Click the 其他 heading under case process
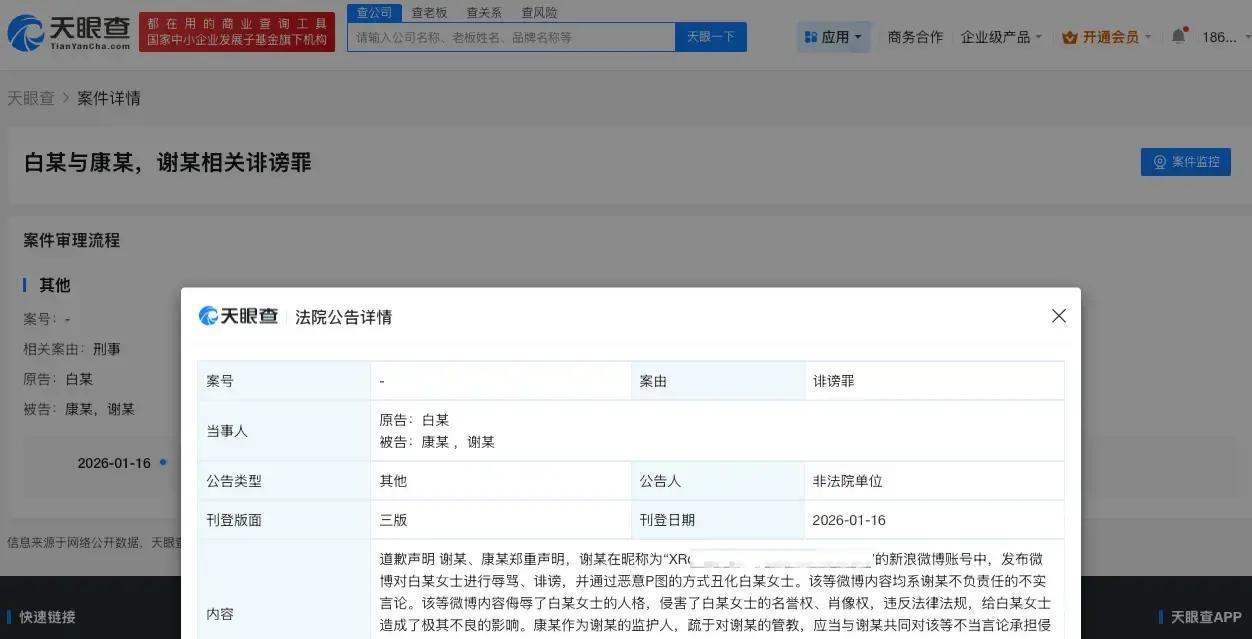This screenshot has width=1252, height=639. (x=55, y=285)
